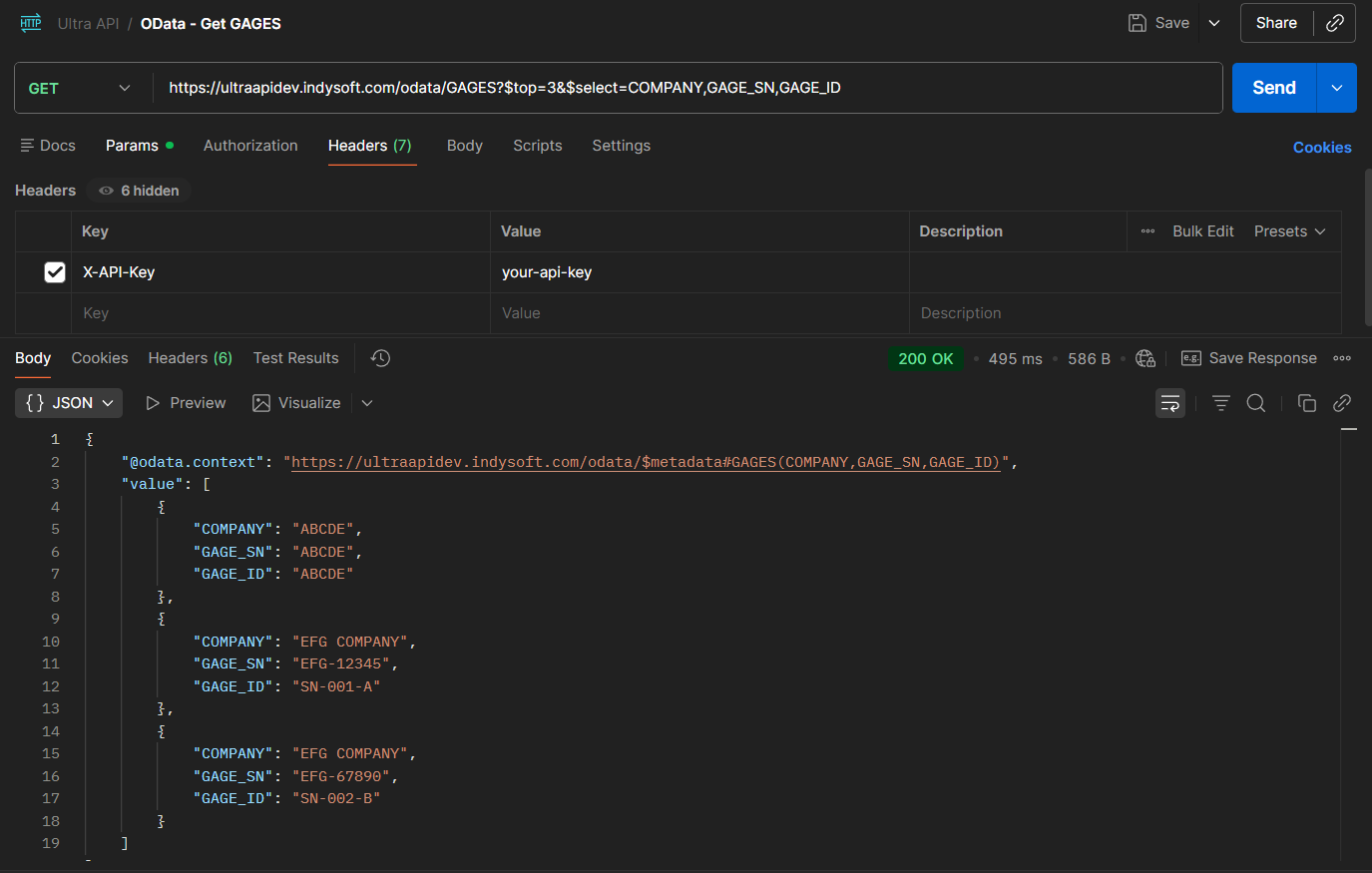
Task: Open the Save options dropdown arrow
Action: point(1214,23)
